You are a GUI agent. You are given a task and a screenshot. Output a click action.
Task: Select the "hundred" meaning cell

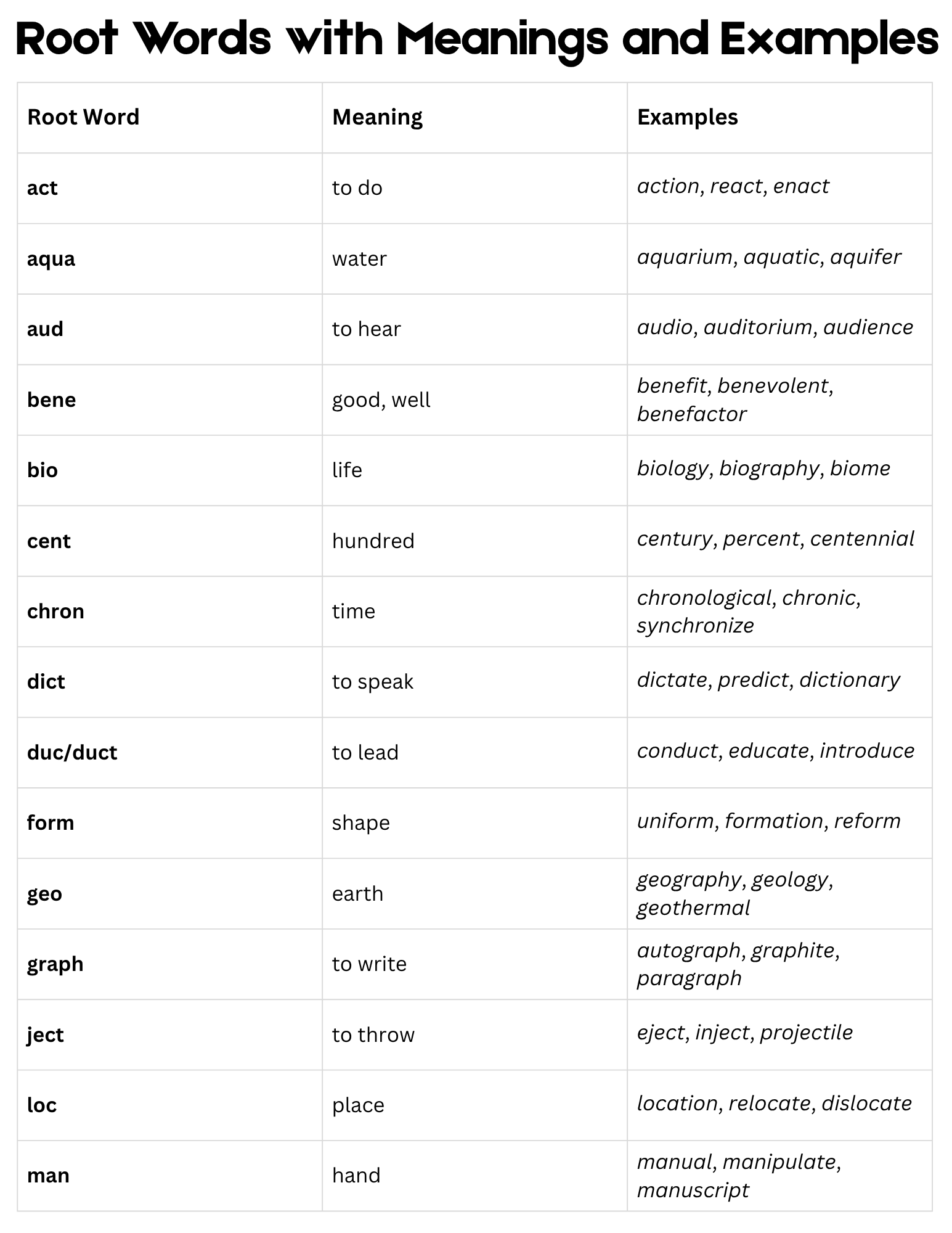pos(373,541)
